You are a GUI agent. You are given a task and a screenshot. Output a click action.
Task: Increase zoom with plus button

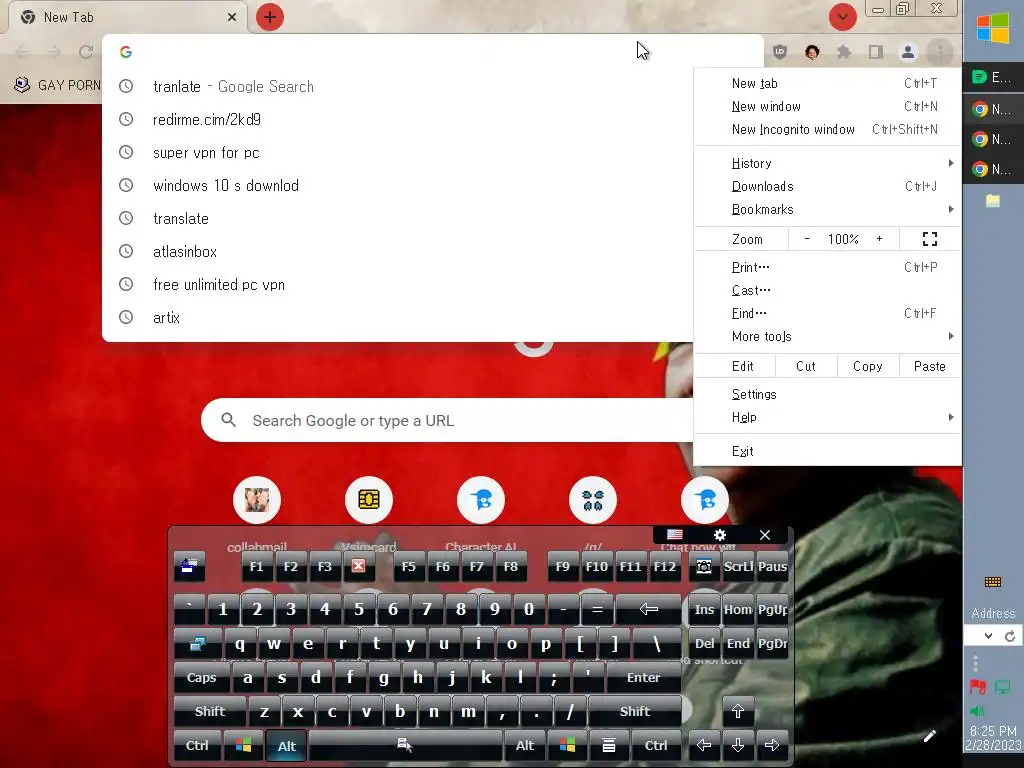tap(880, 239)
